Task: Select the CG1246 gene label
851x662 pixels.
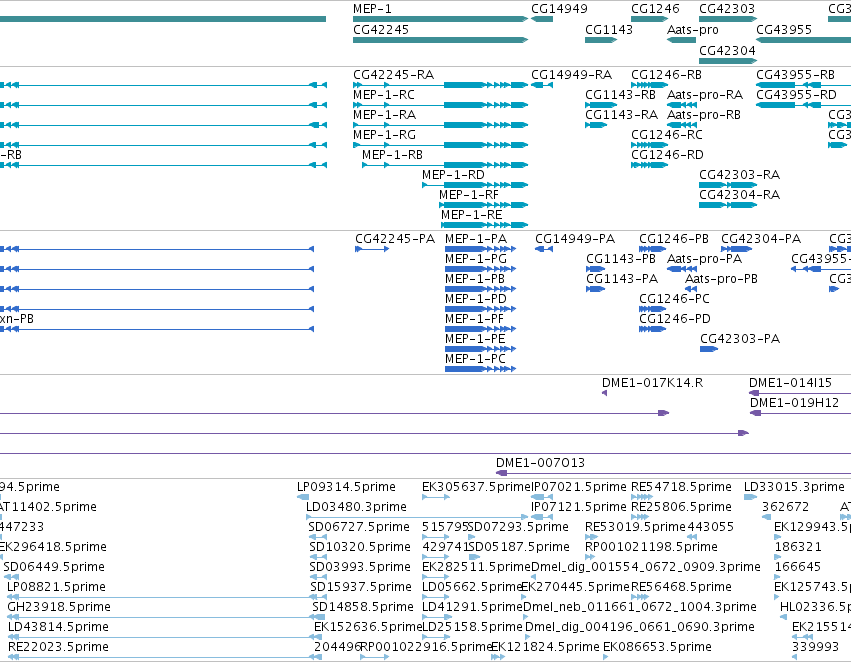Action: pos(655,9)
